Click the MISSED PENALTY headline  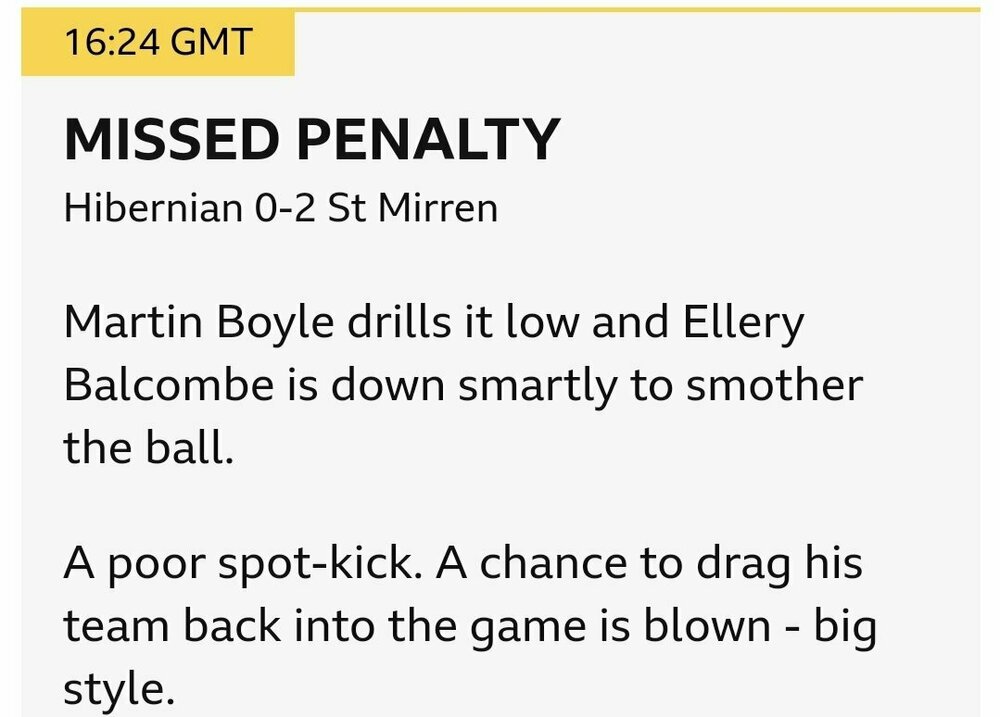(x=311, y=140)
